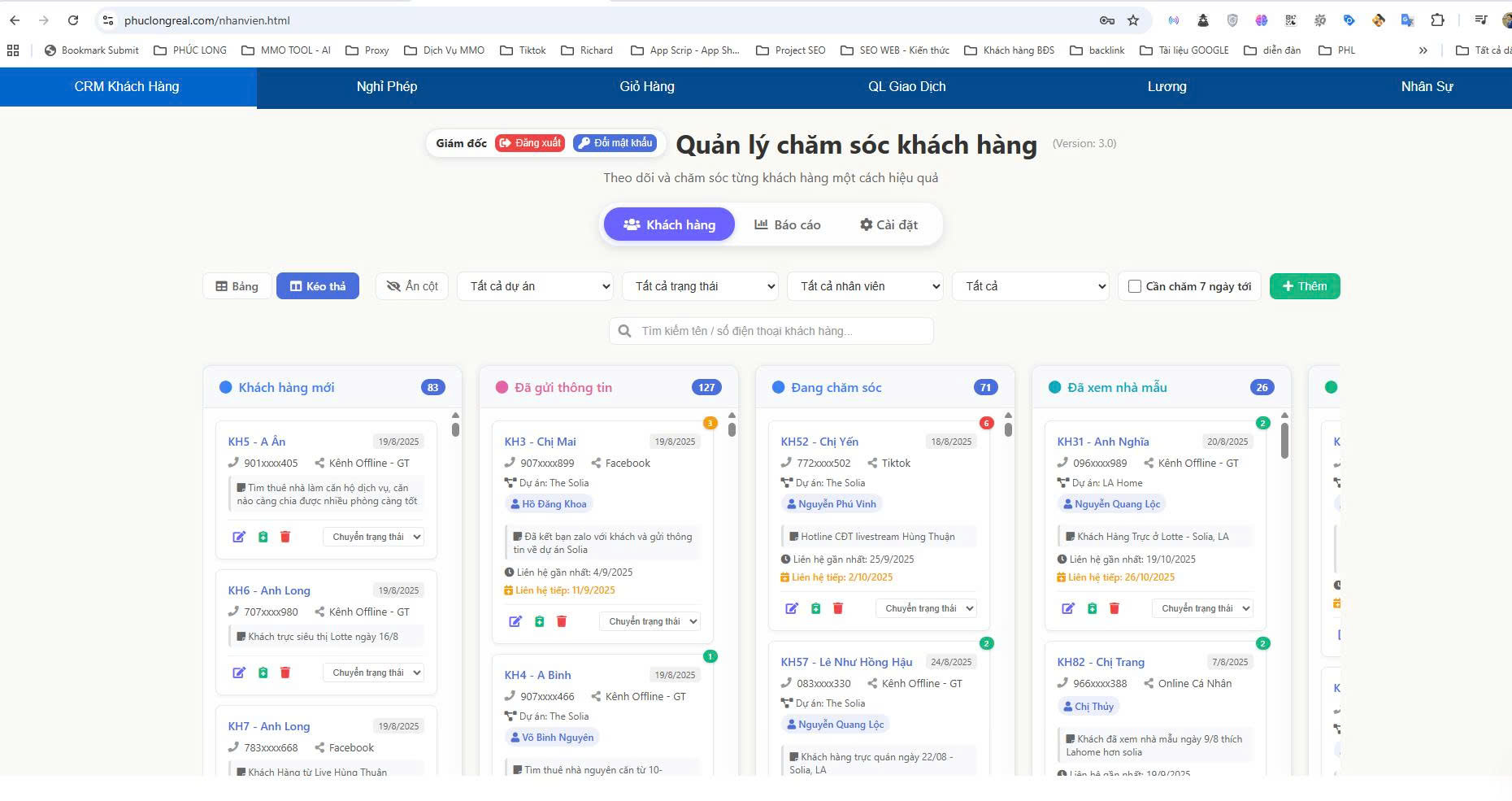Viewport: 1512px width, 801px height.
Task: Open care note icon on KH6 - Anh Long
Action: click(262, 673)
